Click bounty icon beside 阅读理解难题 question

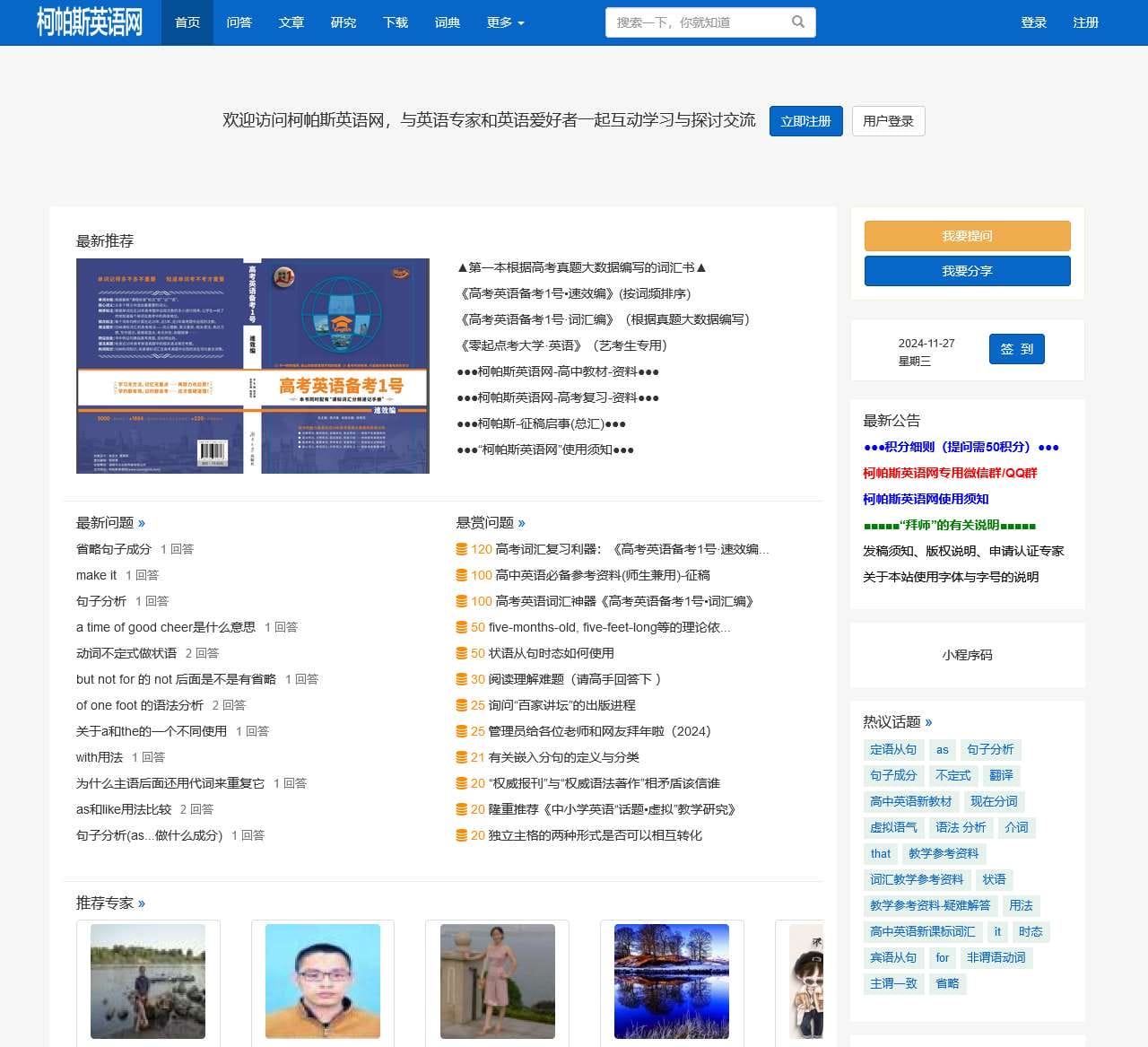[x=461, y=679]
